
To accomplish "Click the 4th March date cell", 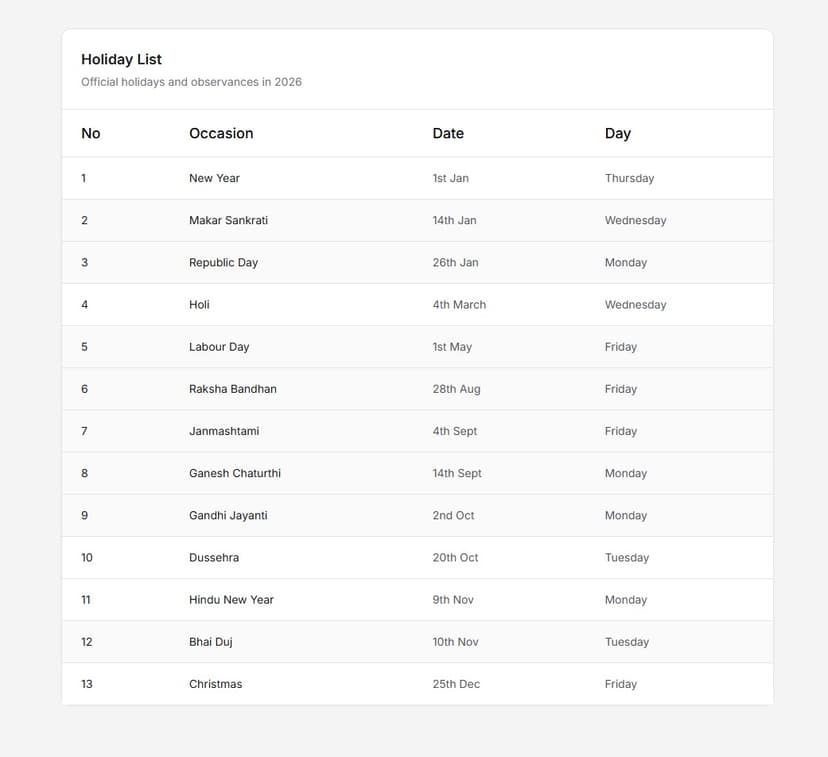I will click(459, 305).
